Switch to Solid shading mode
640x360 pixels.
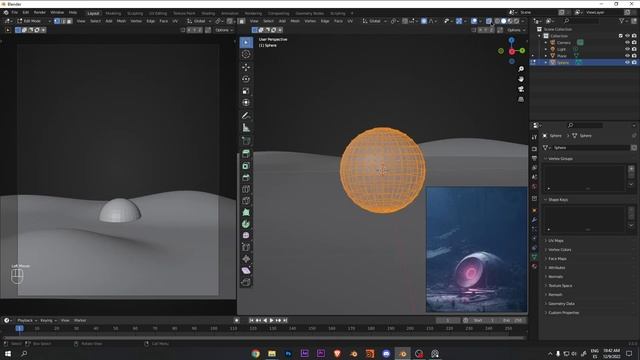click(x=504, y=21)
